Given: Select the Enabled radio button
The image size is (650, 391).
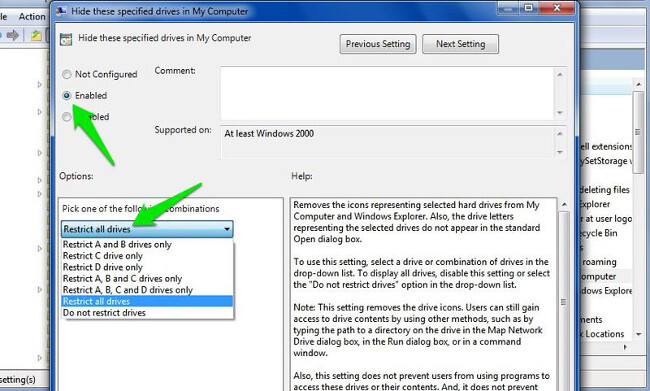Looking at the screenshot, I should pos(67,96).
